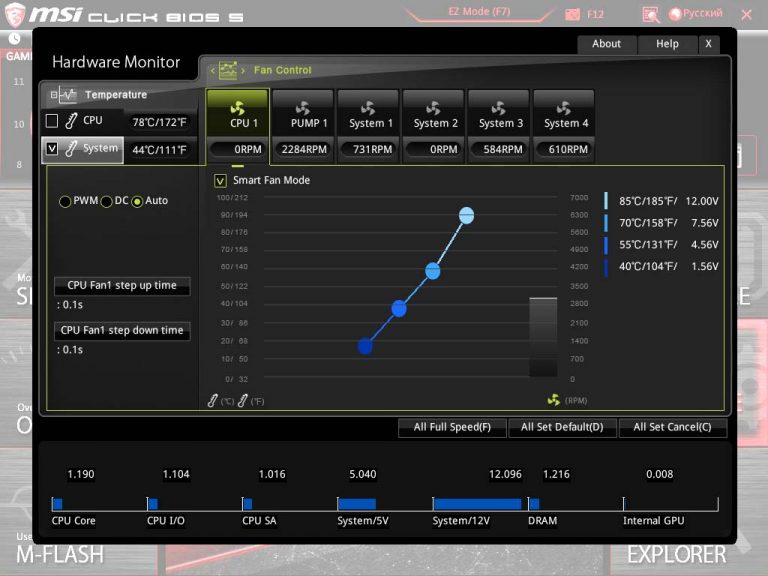Click the Celsius thermometer icon below graph
768x576 pixels.
pos(213,401)
